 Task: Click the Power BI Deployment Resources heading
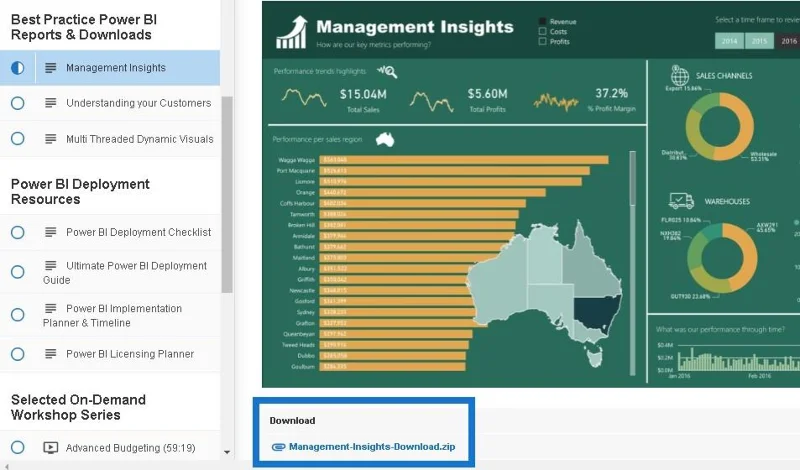[x=80, y=191]
